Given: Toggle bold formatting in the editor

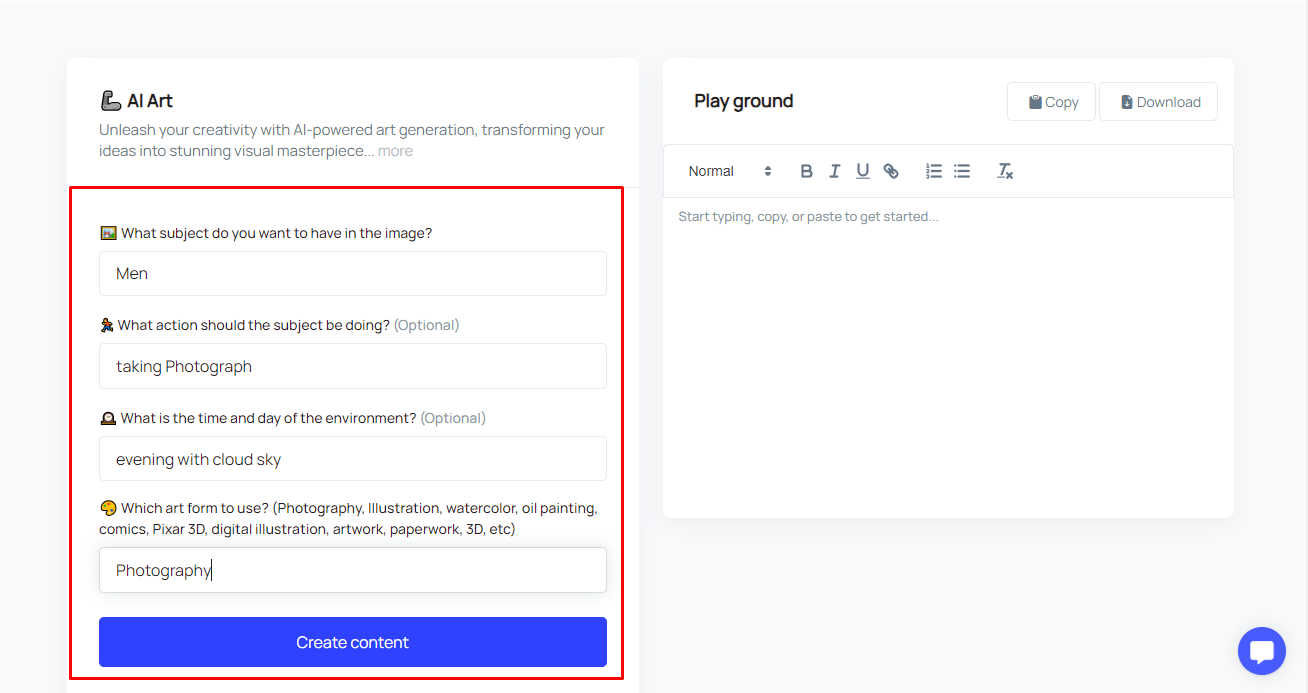Looking at the screenshot, I should [x=807, y=171].
